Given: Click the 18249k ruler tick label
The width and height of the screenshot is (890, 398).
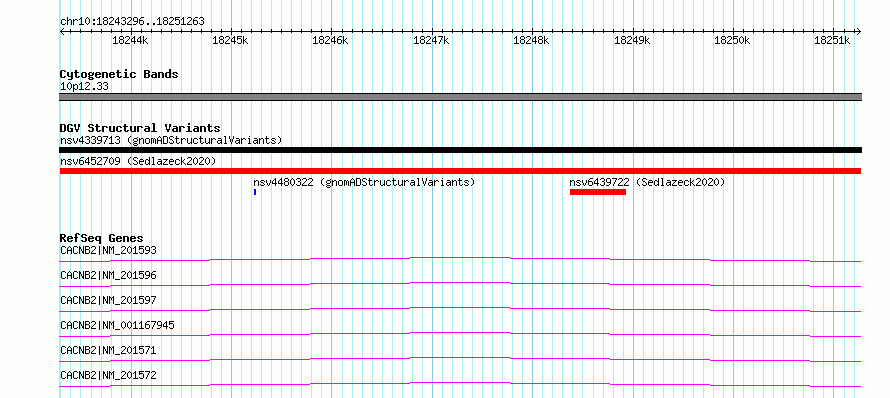Looking at the screenshot, I should pos(632,40).
